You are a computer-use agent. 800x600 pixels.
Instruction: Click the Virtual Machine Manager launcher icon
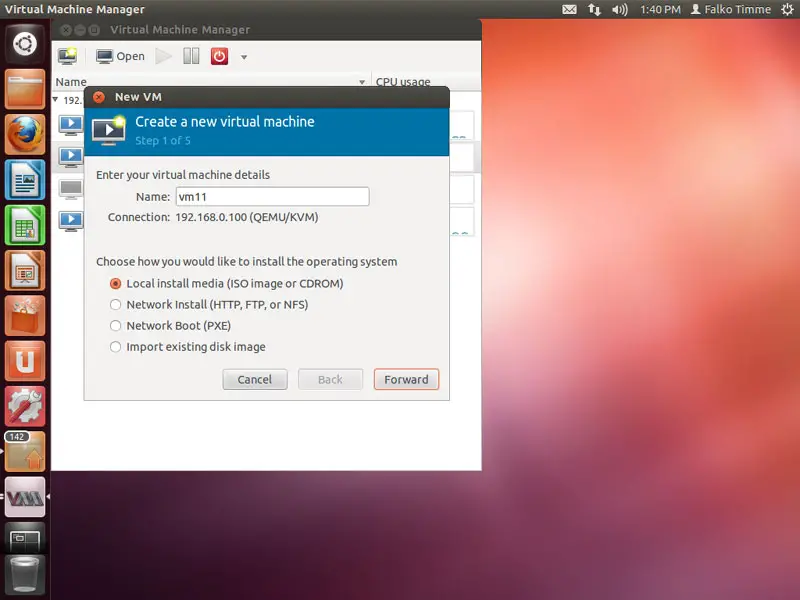click(24, 497)
